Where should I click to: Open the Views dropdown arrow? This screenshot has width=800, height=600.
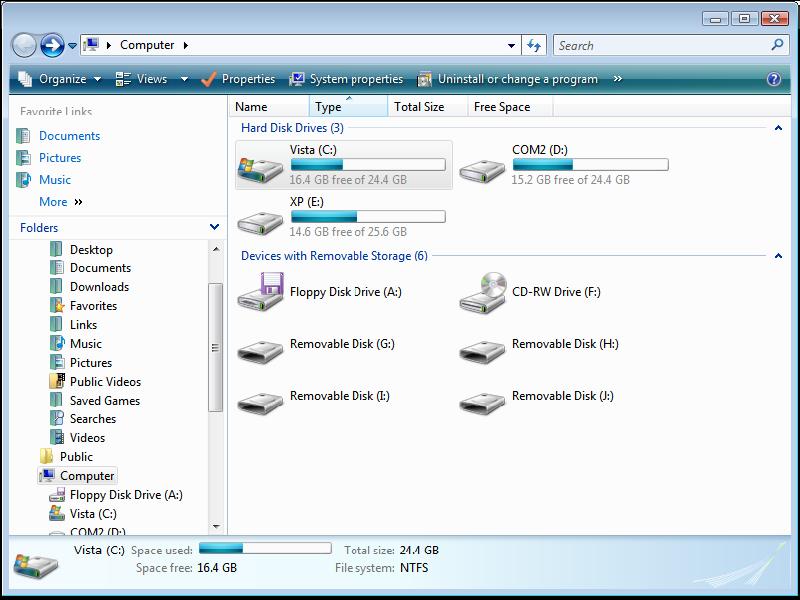click(184, 79)
